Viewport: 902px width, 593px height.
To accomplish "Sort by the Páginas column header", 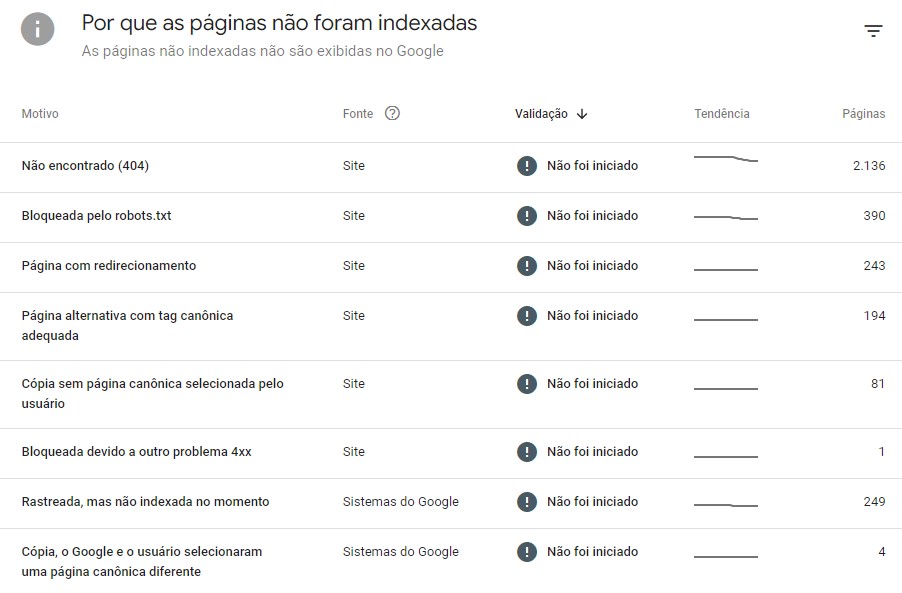I will 864,113.
